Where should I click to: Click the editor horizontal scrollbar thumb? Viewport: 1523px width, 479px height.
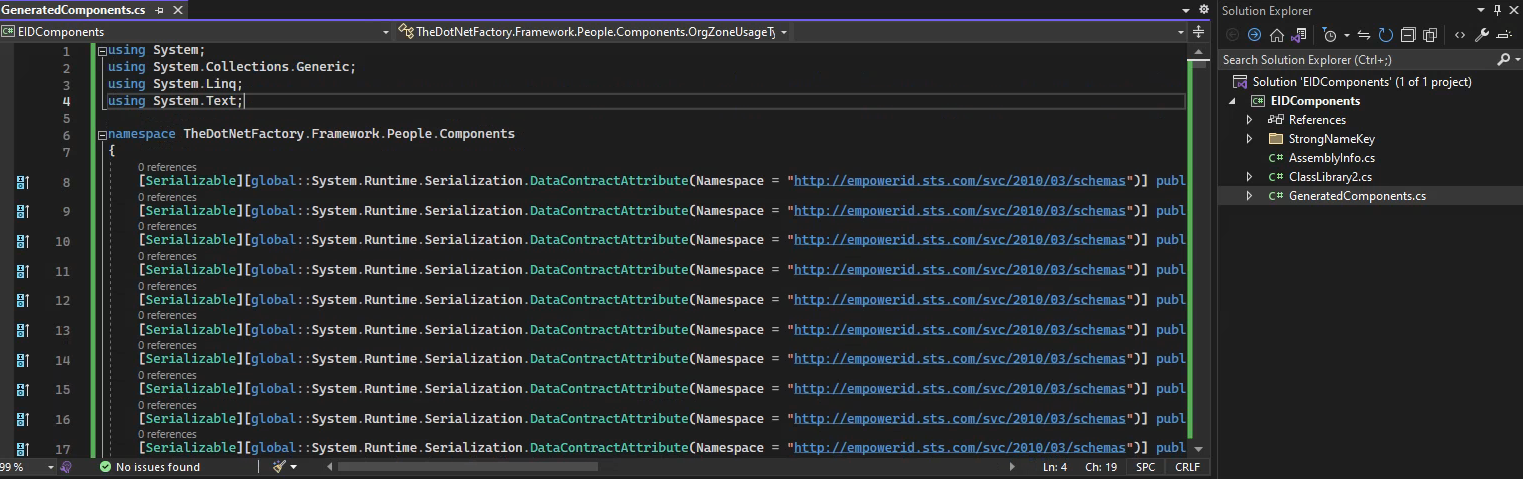[468, 467]
